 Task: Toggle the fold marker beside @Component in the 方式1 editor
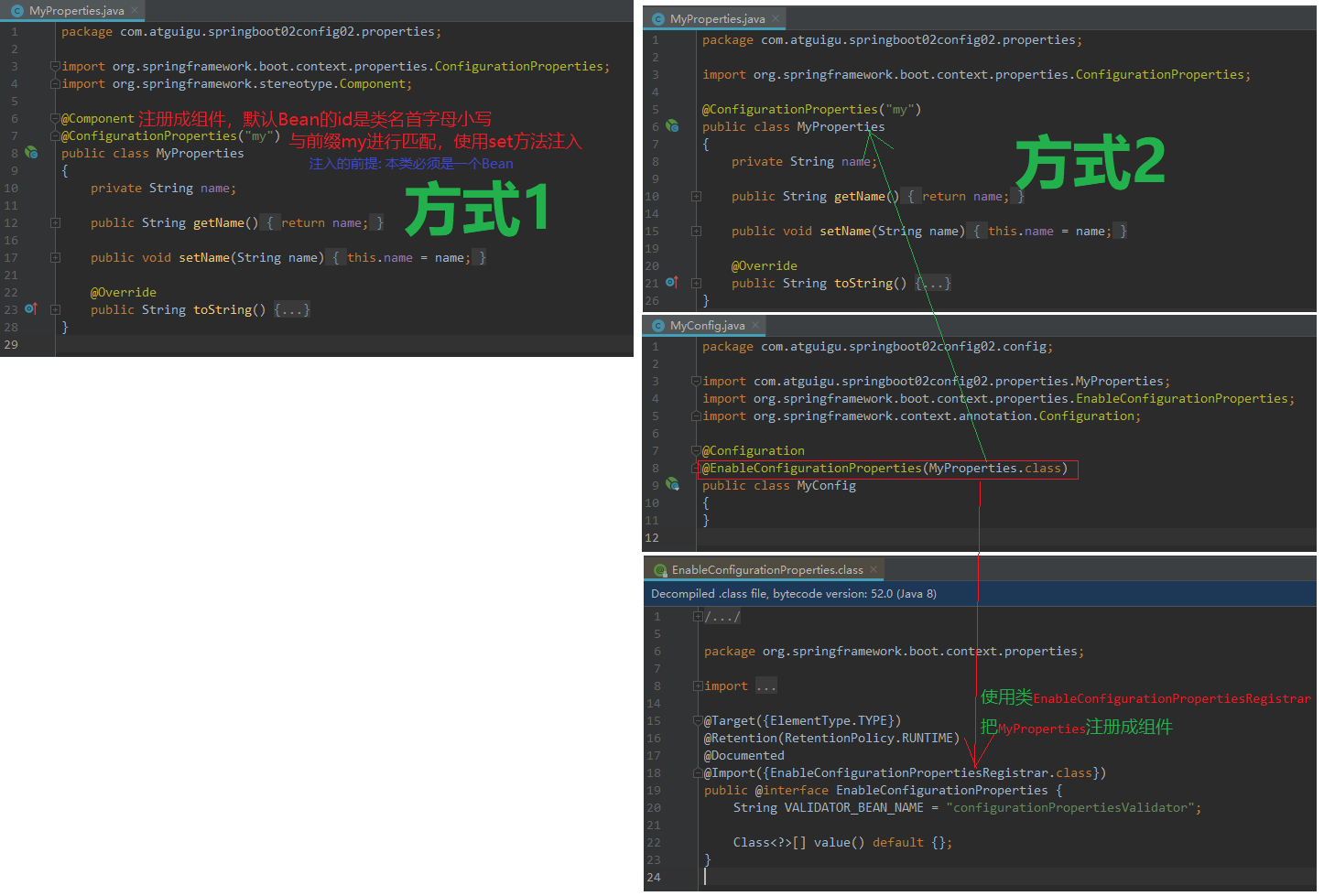tap(55, 118)
